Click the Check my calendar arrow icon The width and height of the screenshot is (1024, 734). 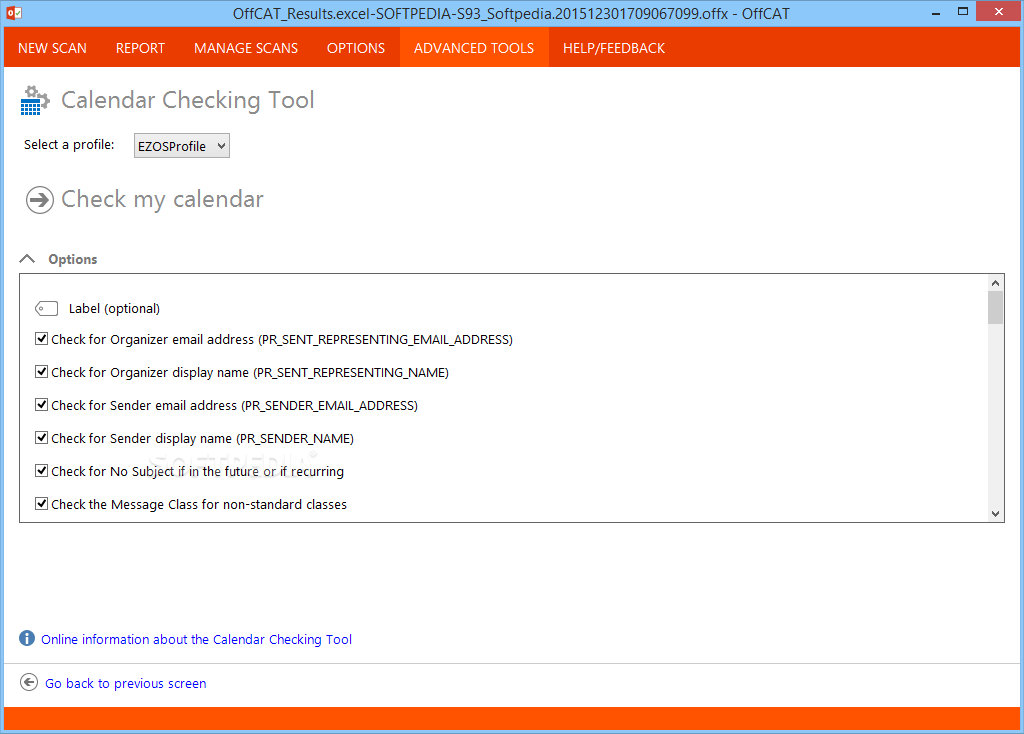point(40,200)
